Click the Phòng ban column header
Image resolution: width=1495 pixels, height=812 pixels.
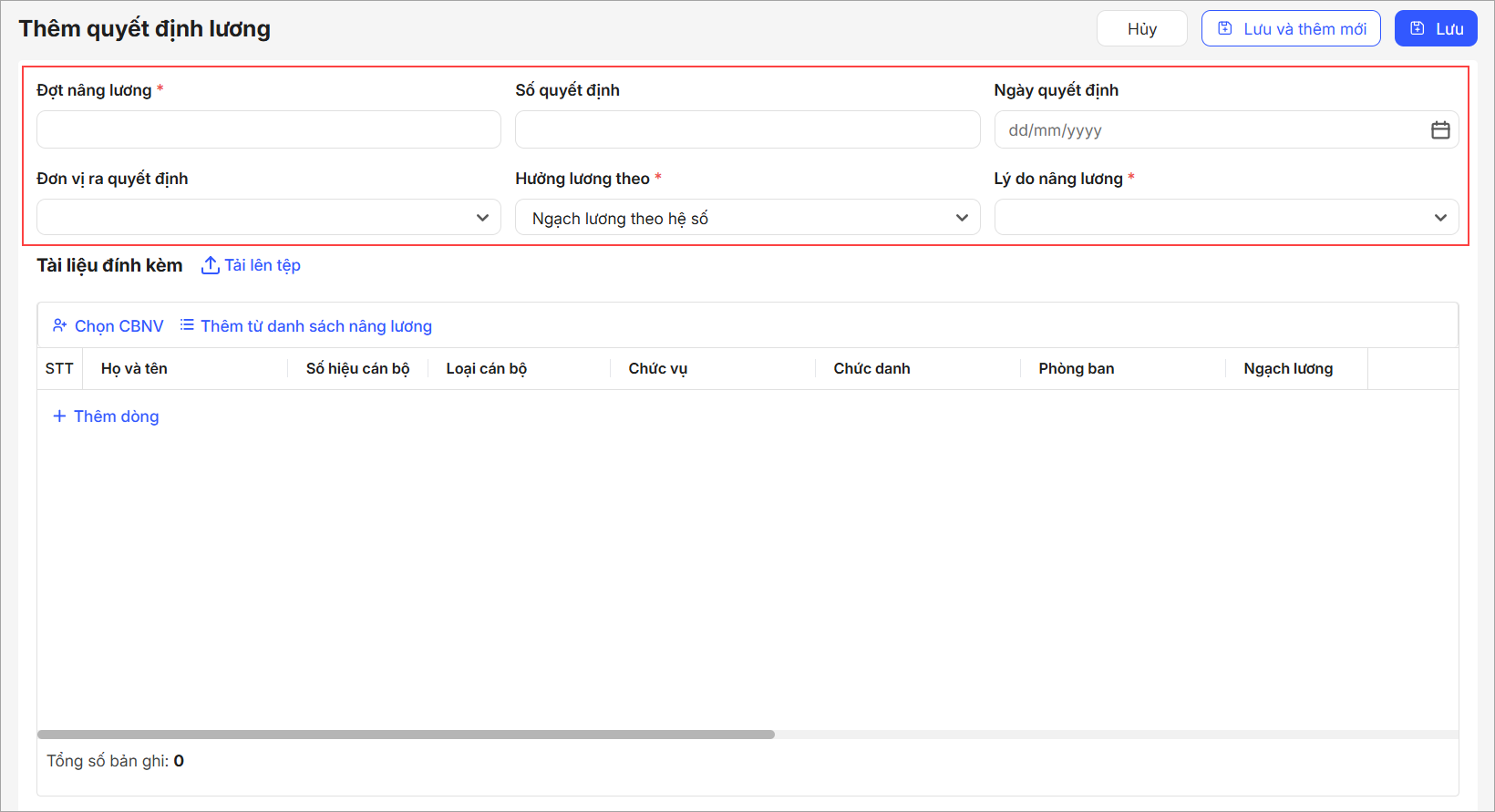click(1076, 368)
